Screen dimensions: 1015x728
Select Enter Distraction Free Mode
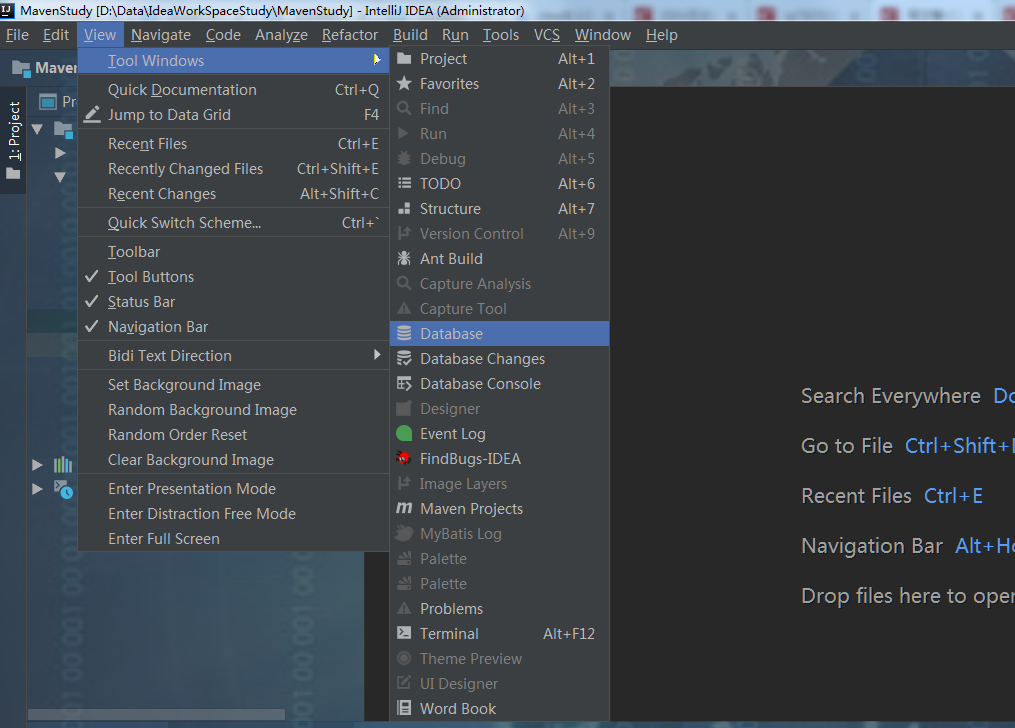(x=233, y=514)
